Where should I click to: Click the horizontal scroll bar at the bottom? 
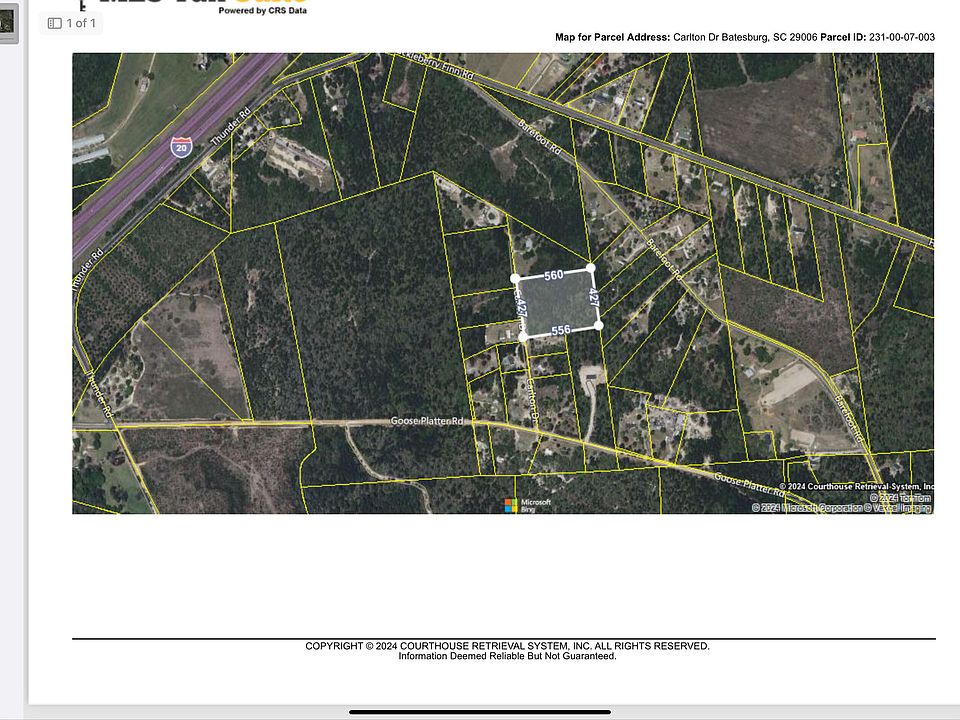coord(480,712)
